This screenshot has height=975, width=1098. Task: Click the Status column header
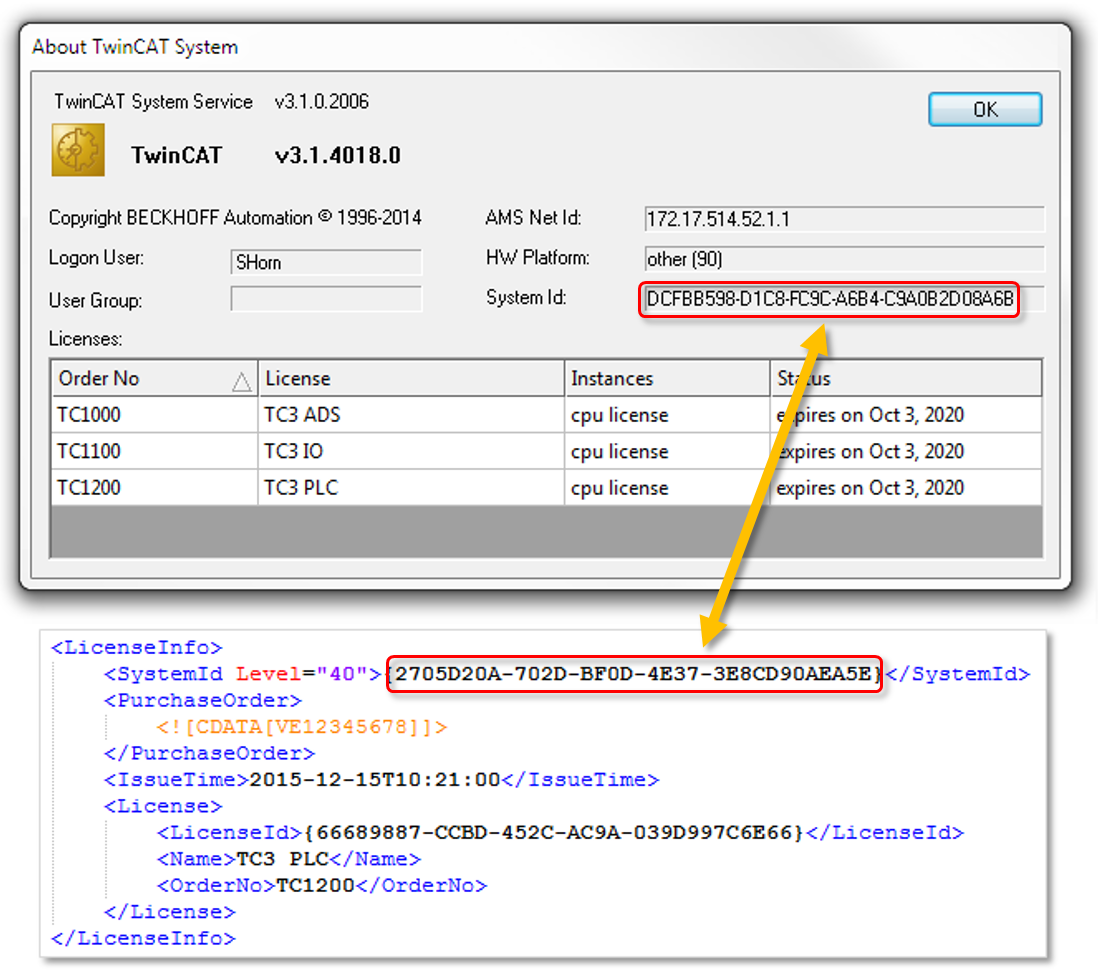[905, 378]
